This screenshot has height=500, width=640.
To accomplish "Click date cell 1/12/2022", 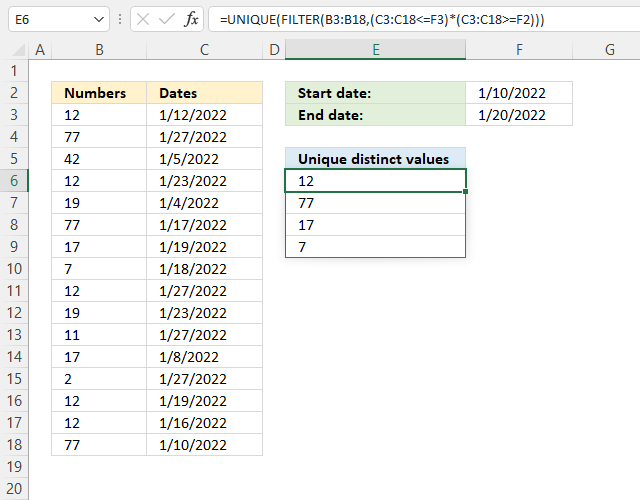I will click(204, 115).
